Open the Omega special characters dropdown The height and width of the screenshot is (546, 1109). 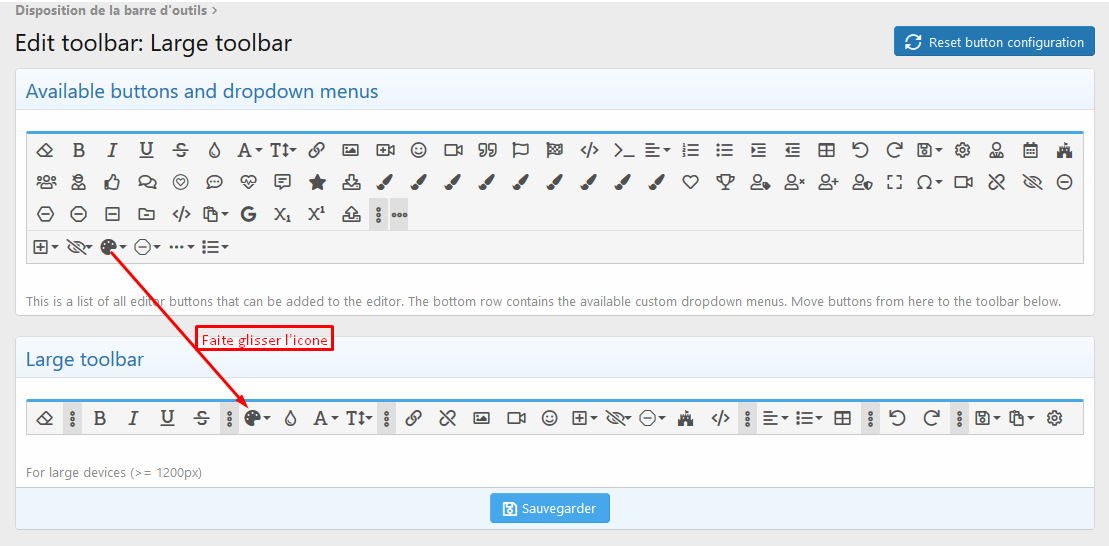point(929,182)
